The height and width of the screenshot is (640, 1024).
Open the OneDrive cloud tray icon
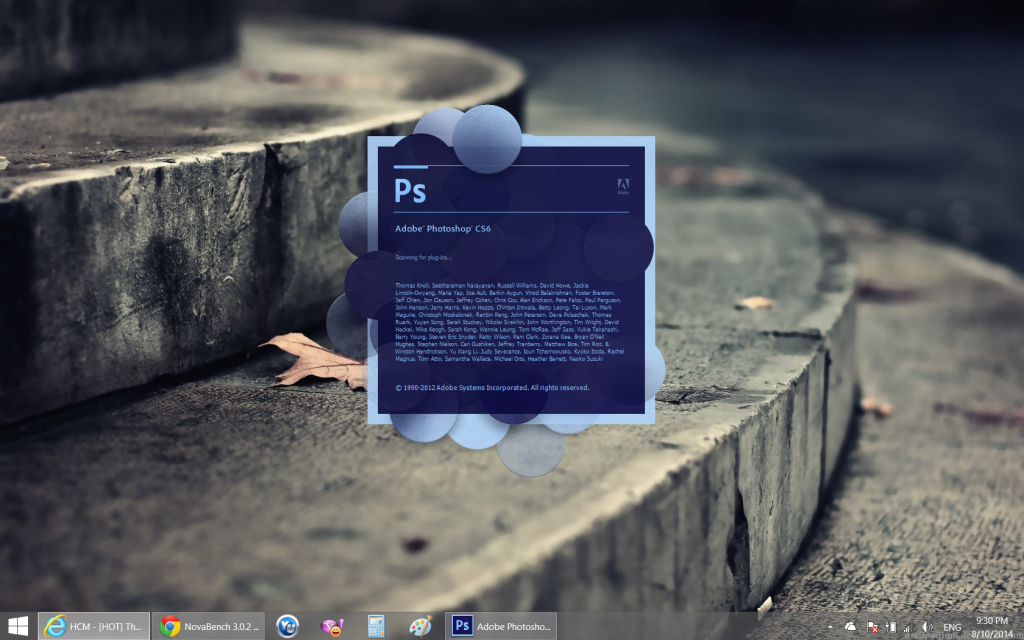pos(850,627)
